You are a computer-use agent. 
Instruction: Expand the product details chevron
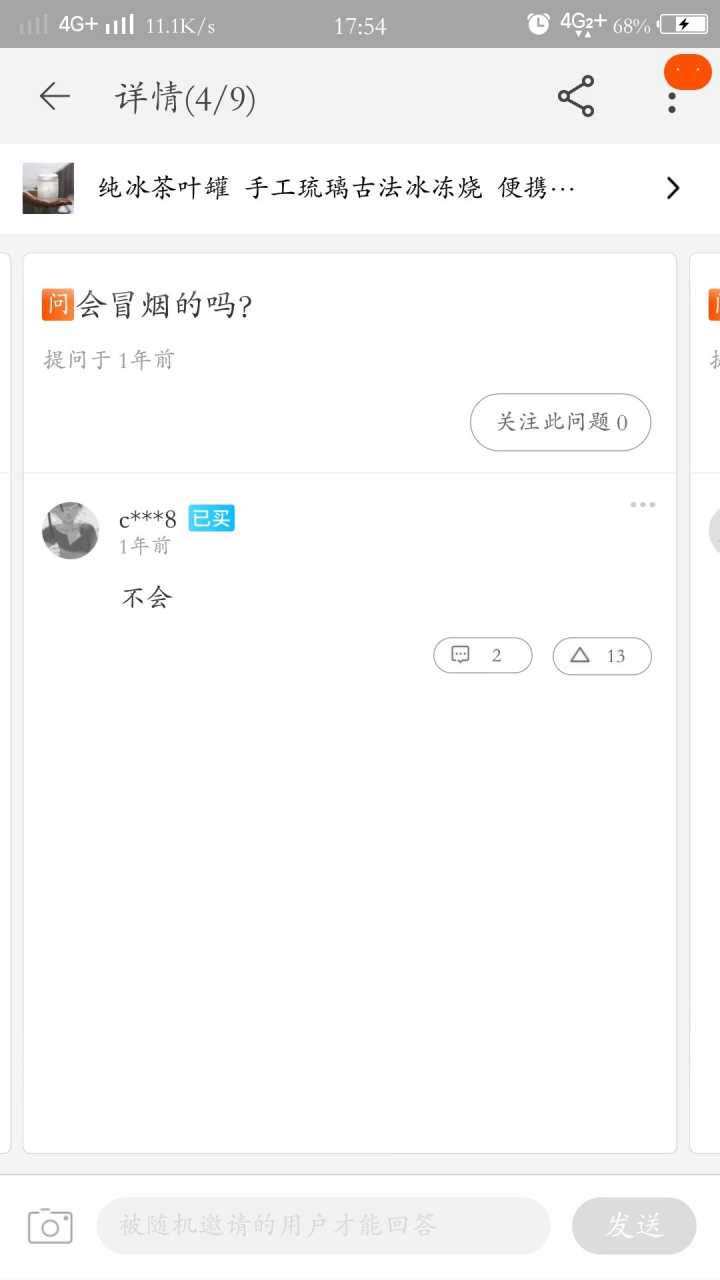673,188
